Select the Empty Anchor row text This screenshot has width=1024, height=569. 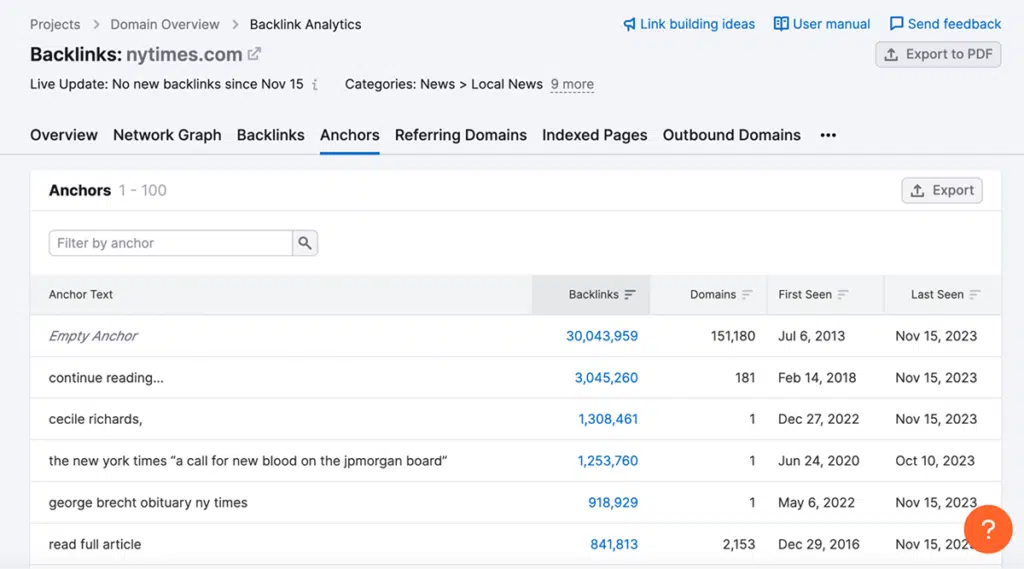point(93,336)
